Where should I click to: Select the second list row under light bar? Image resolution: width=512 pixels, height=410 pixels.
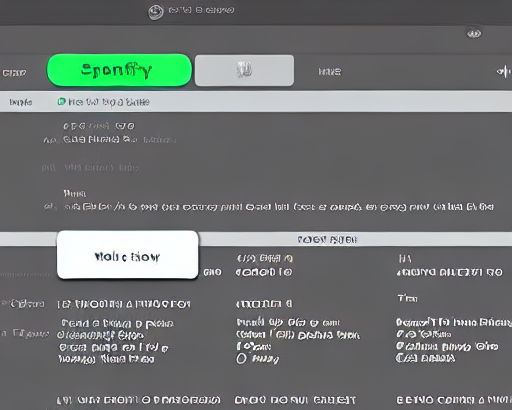coord(120,139)
